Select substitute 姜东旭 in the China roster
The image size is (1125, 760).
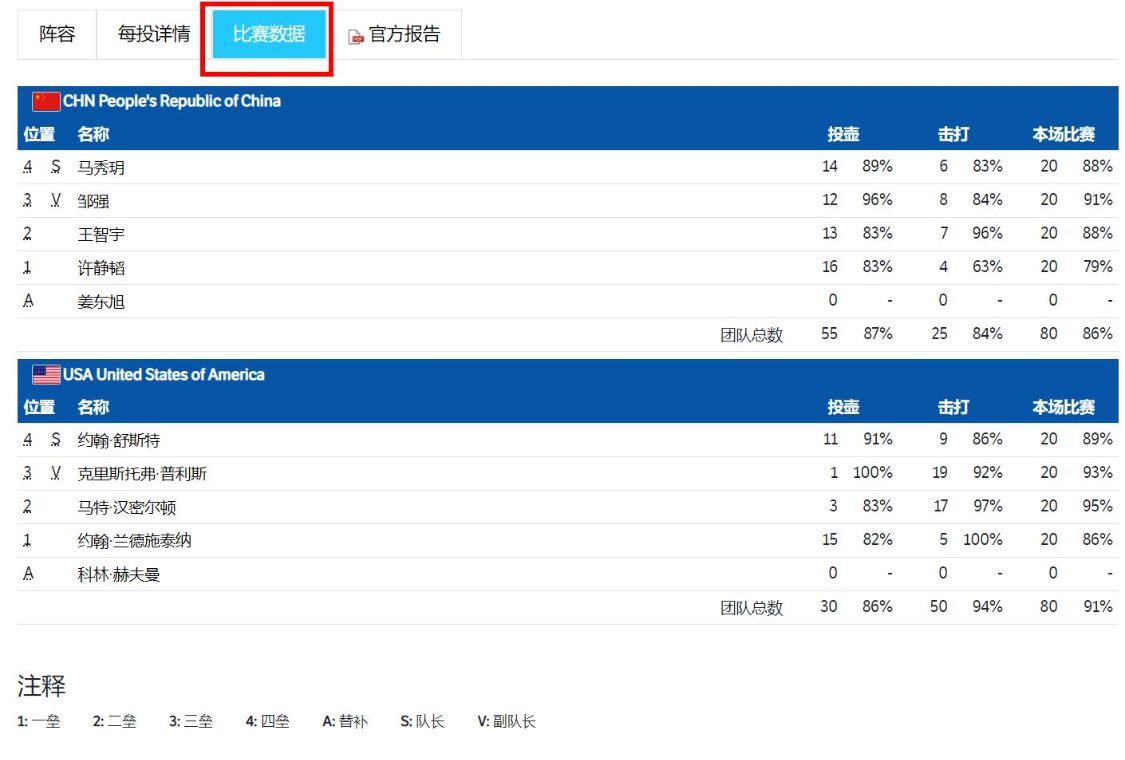102,301
